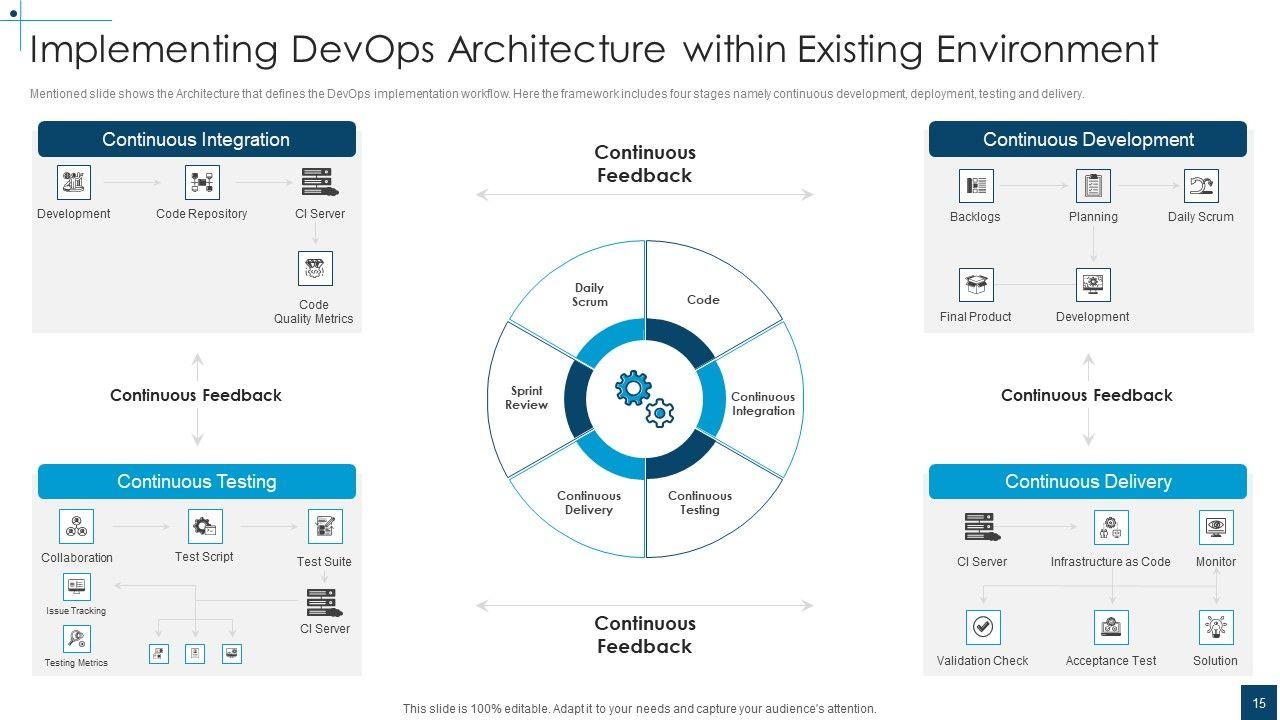
Task: Select the Continuous Feedback label below the wheel
Action: 645,635
